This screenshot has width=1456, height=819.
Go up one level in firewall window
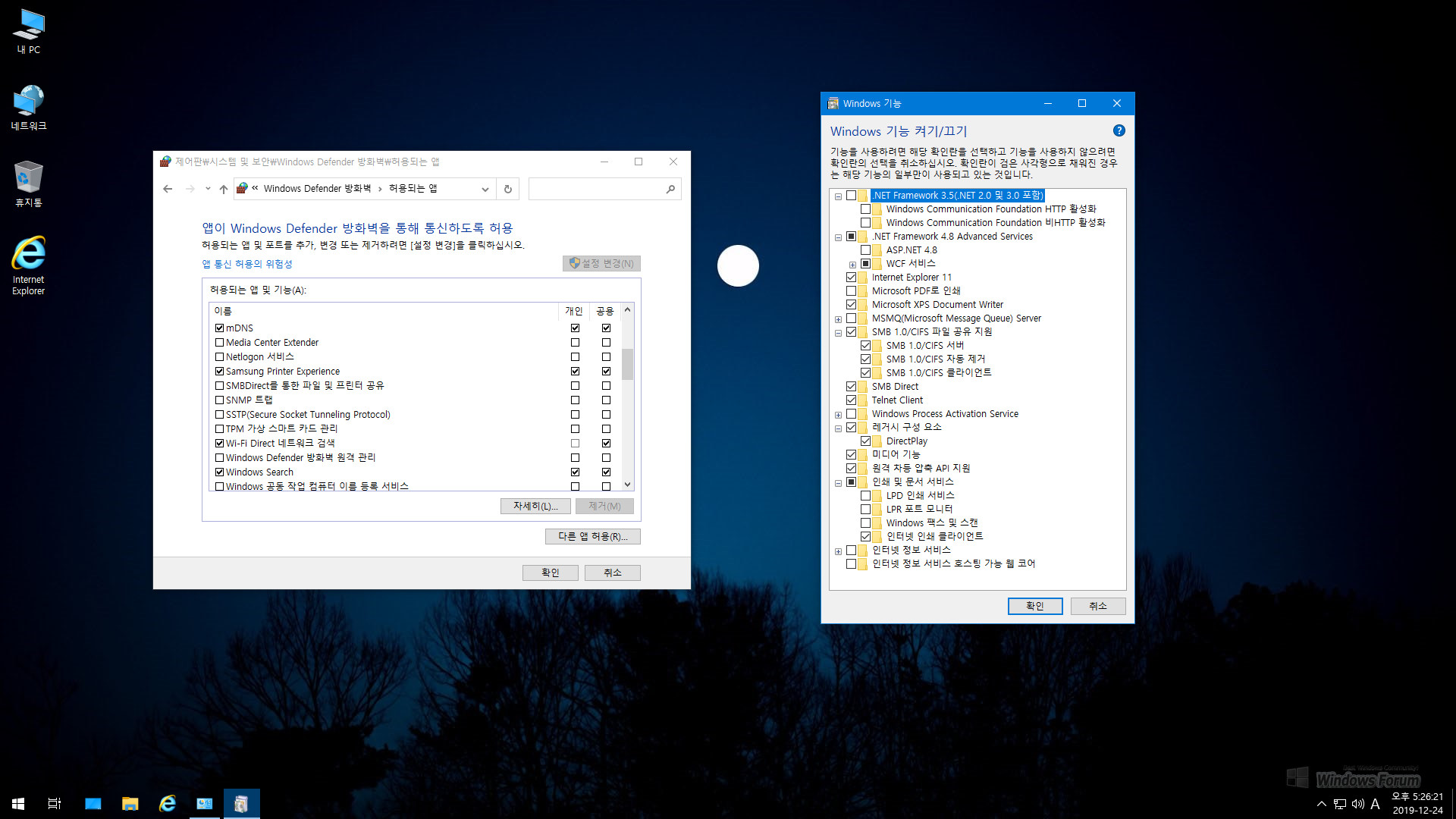pyautogui.click(x=224, y=189)
